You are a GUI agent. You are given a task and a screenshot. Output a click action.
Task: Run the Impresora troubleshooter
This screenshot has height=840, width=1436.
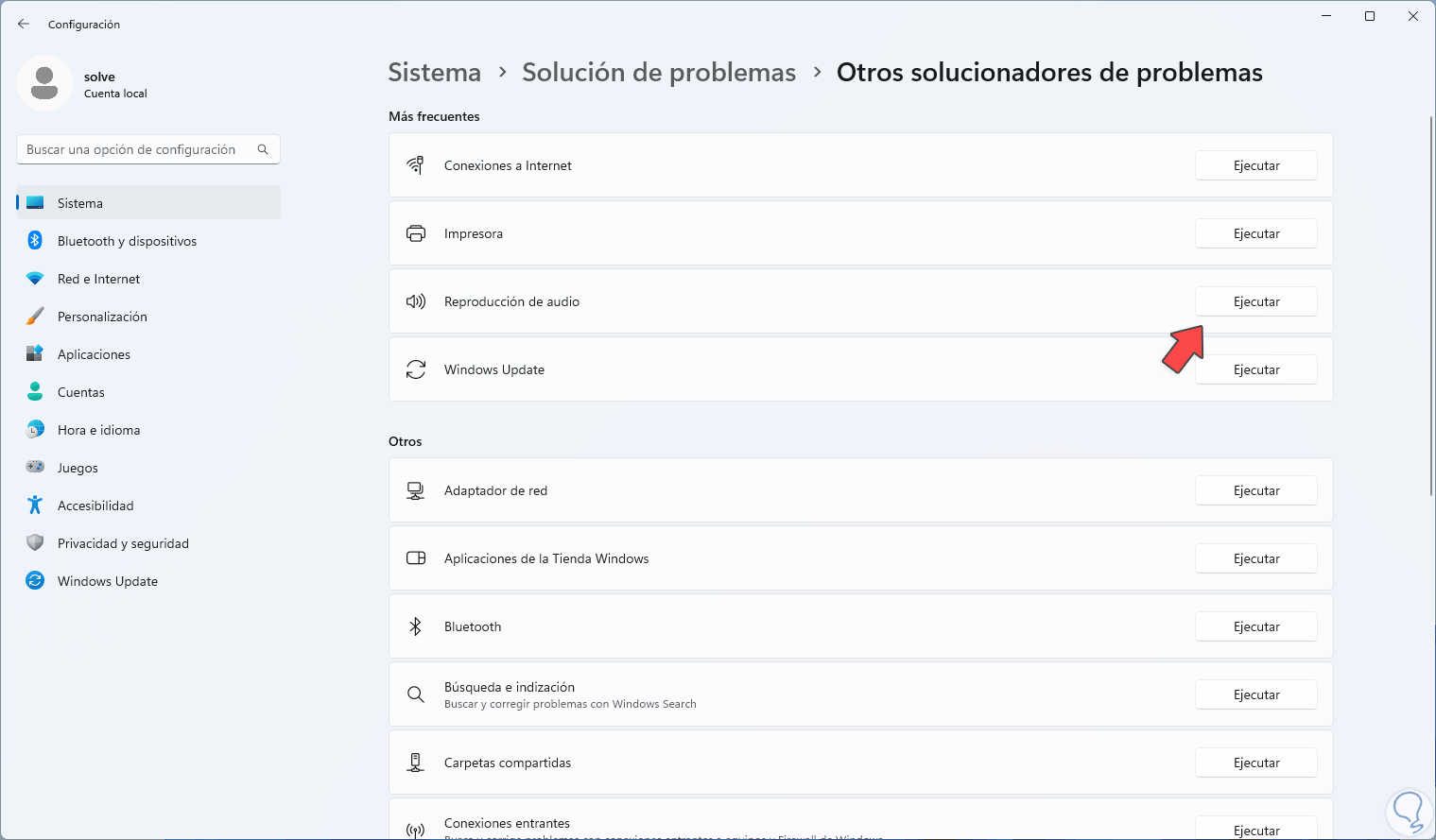[1255, 233]
